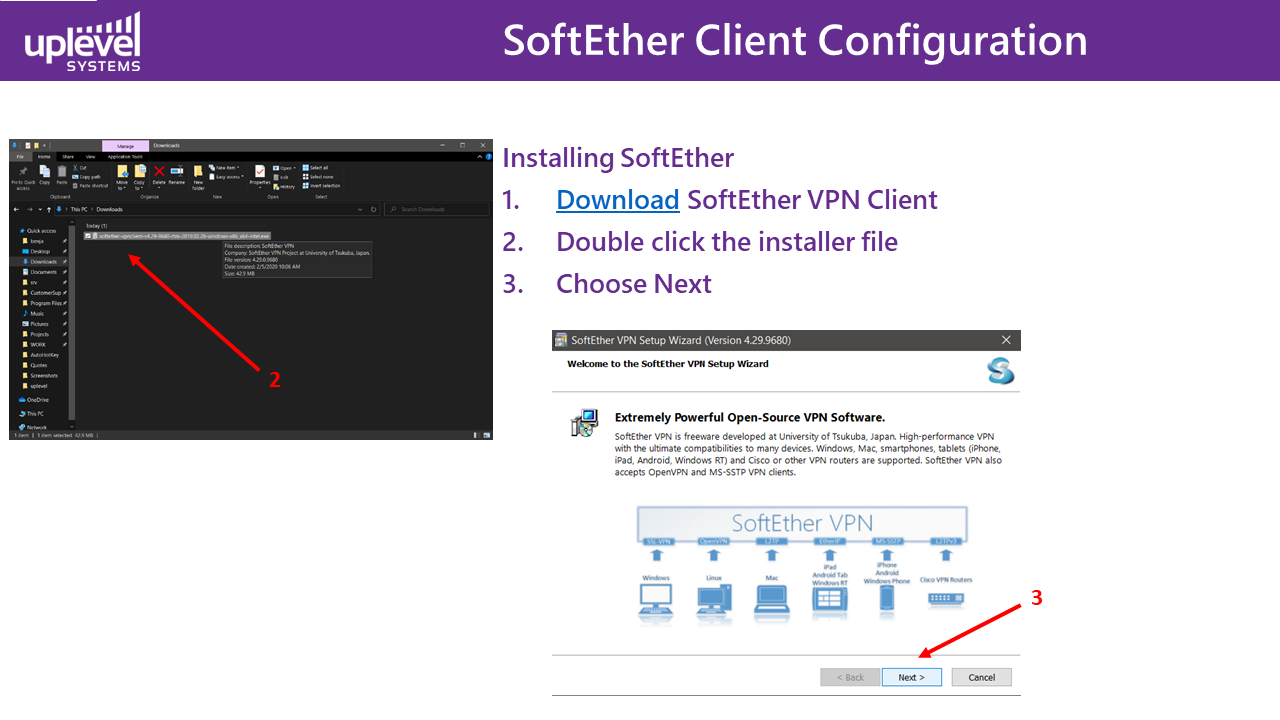The height and width of the screenshot is (720, 1280).
Task: Collapse the Explorer ribbon with the chevron
Action: (x=480, y=156)
